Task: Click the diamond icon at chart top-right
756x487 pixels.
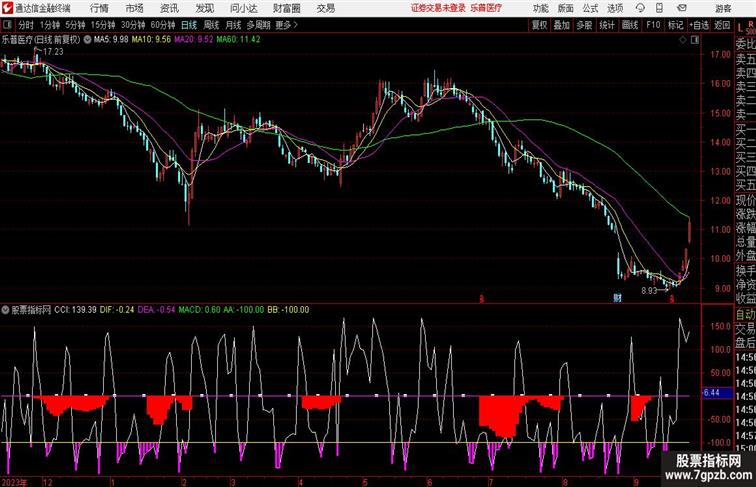Action: point(683,40)
